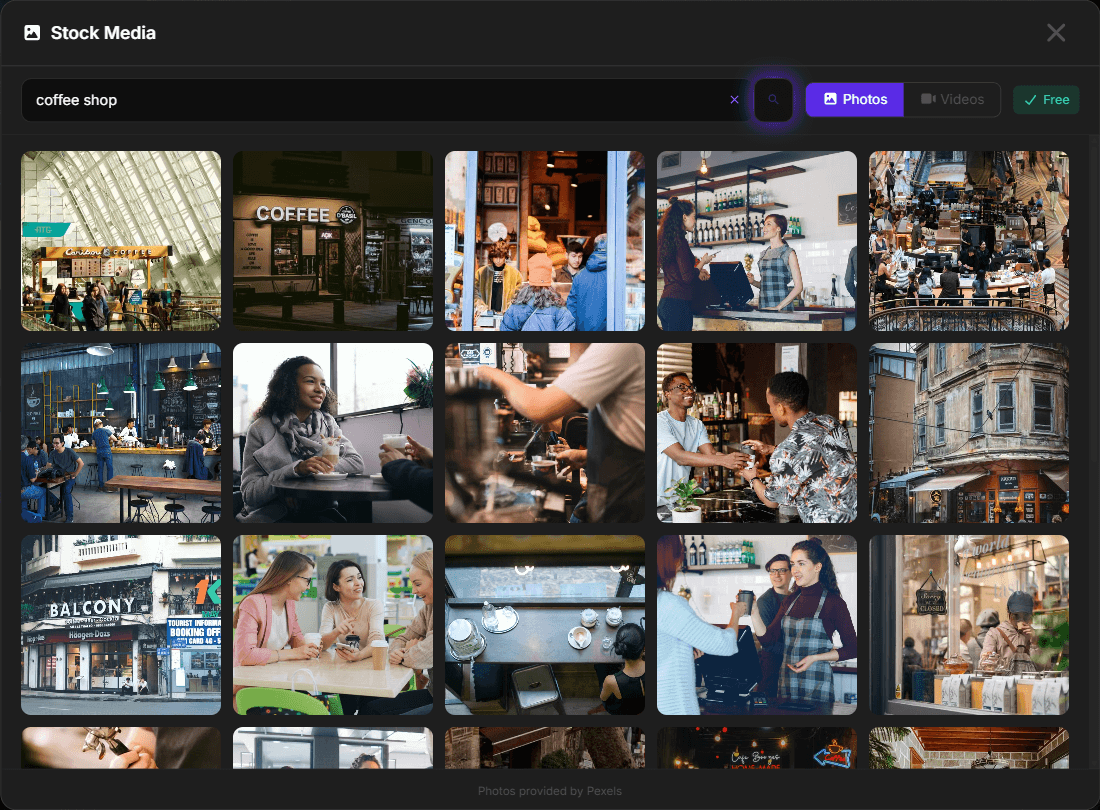Screen dimensions: 1100x810
Task: Clear the search field with the x icon
Action: (734, 100)
